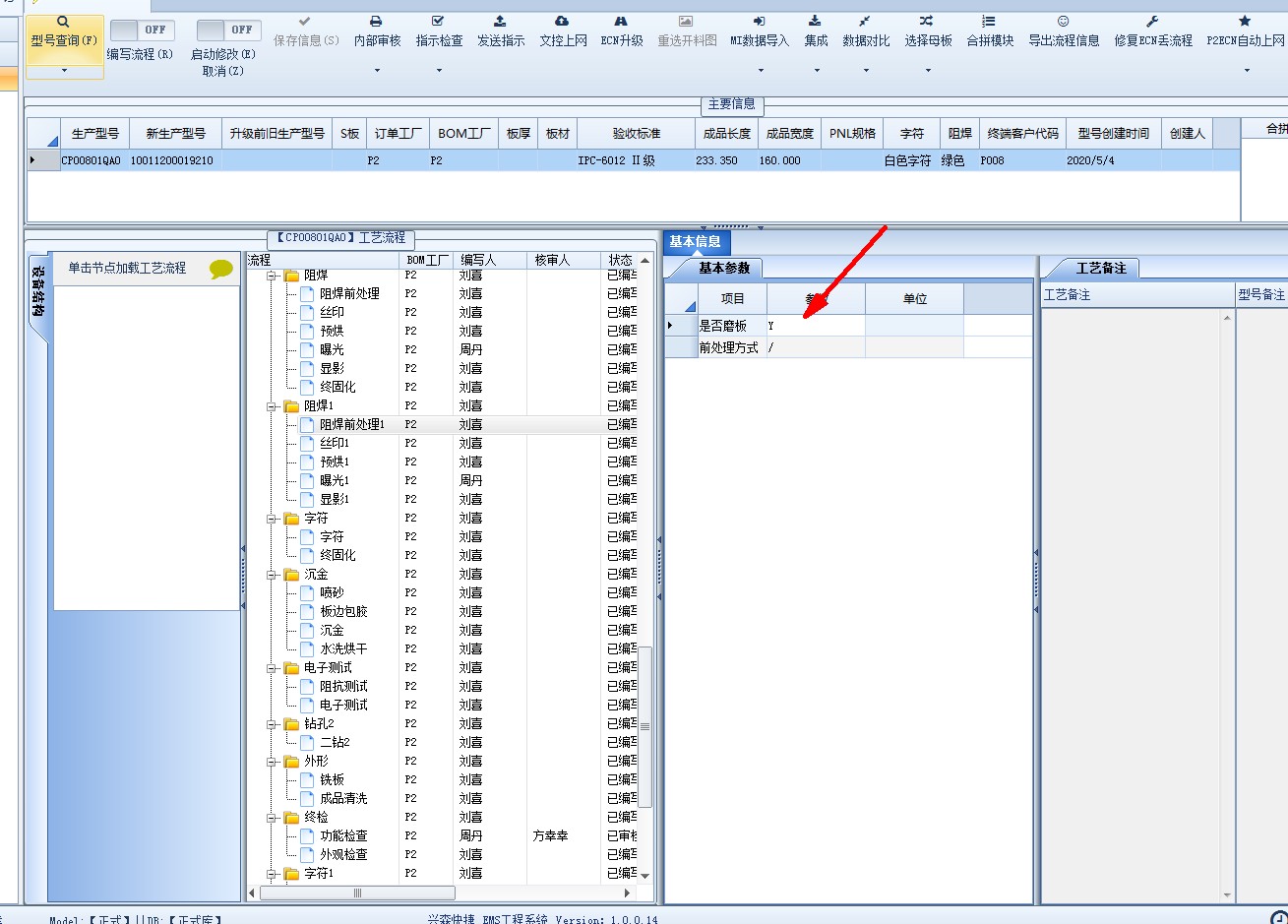This screenshot has height=924, width=1288.
Task: Click the MI数据导入 import icon
Action: coord(760,22)
